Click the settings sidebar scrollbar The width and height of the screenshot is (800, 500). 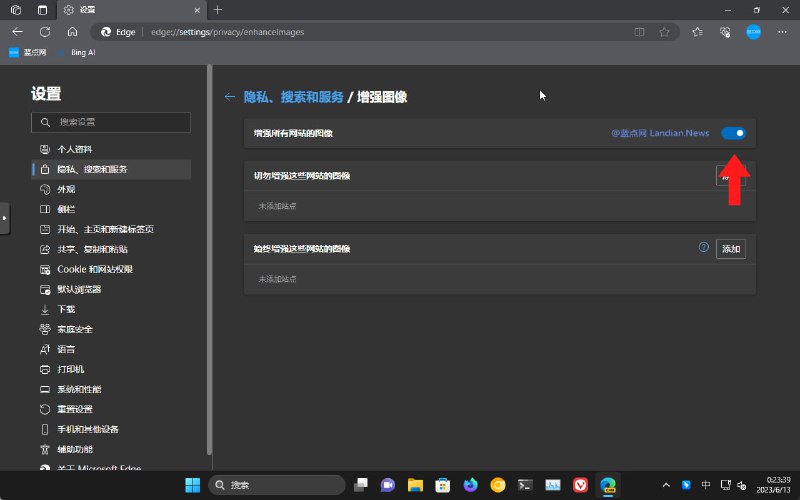[209, 259]
